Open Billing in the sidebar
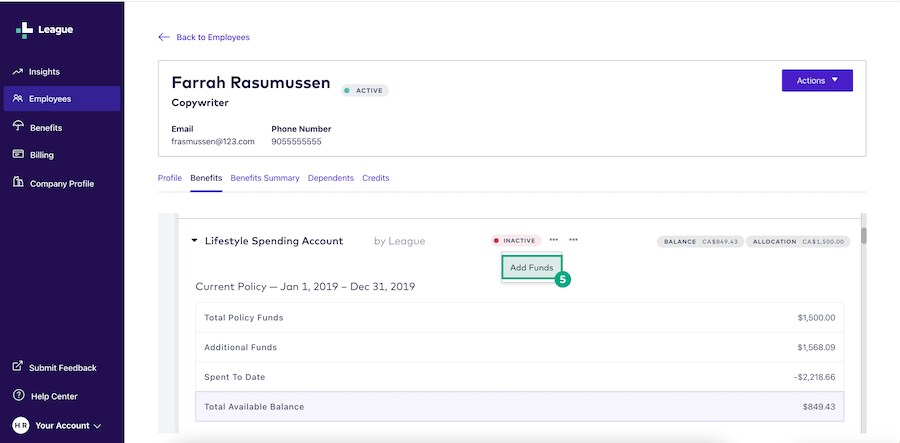The width and height of the screenshot is (900, 443). coord(41,155)
